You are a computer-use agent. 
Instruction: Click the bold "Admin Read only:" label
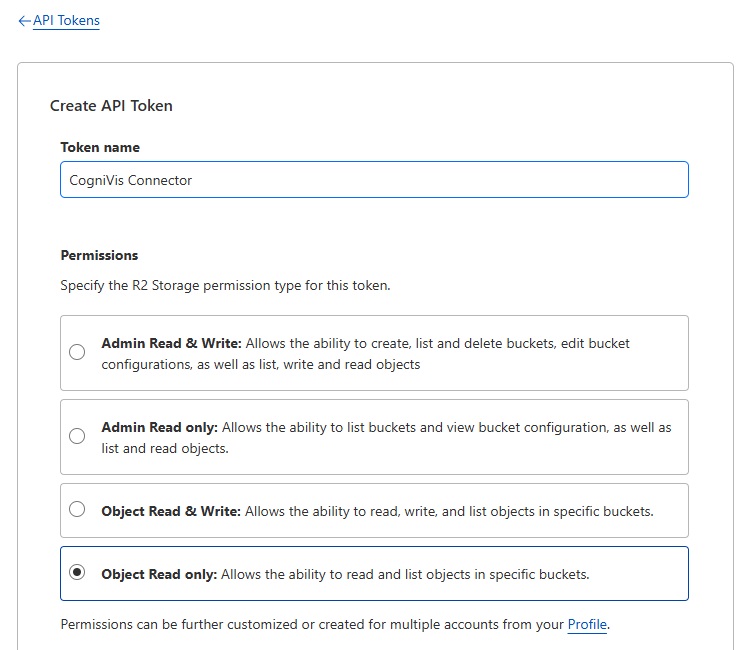coord(159,427)
